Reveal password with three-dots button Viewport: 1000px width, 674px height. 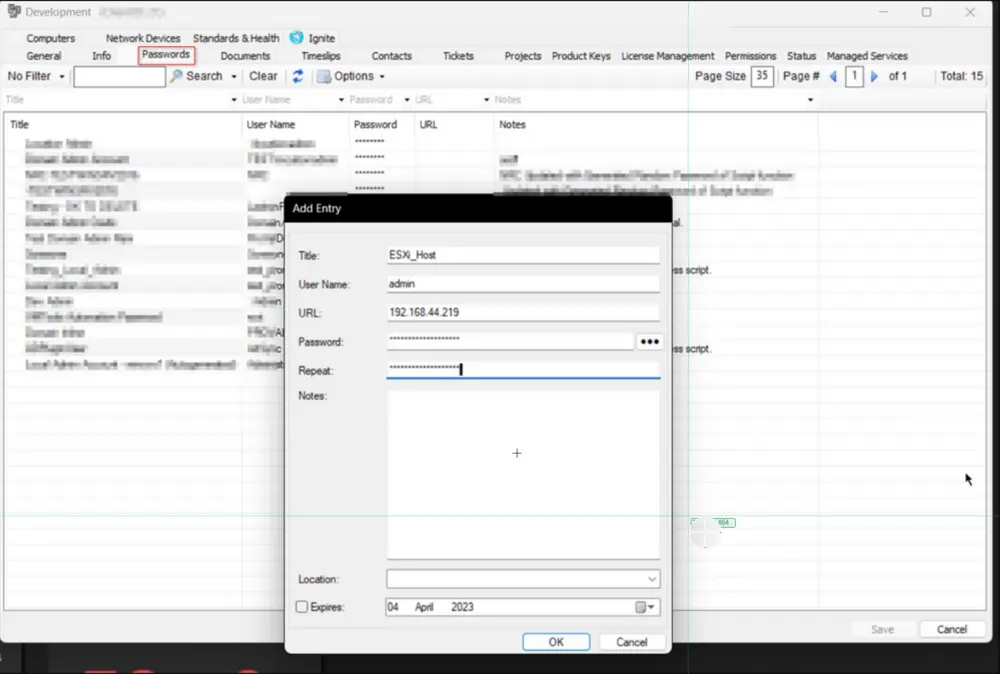click(x=649, y=342)
